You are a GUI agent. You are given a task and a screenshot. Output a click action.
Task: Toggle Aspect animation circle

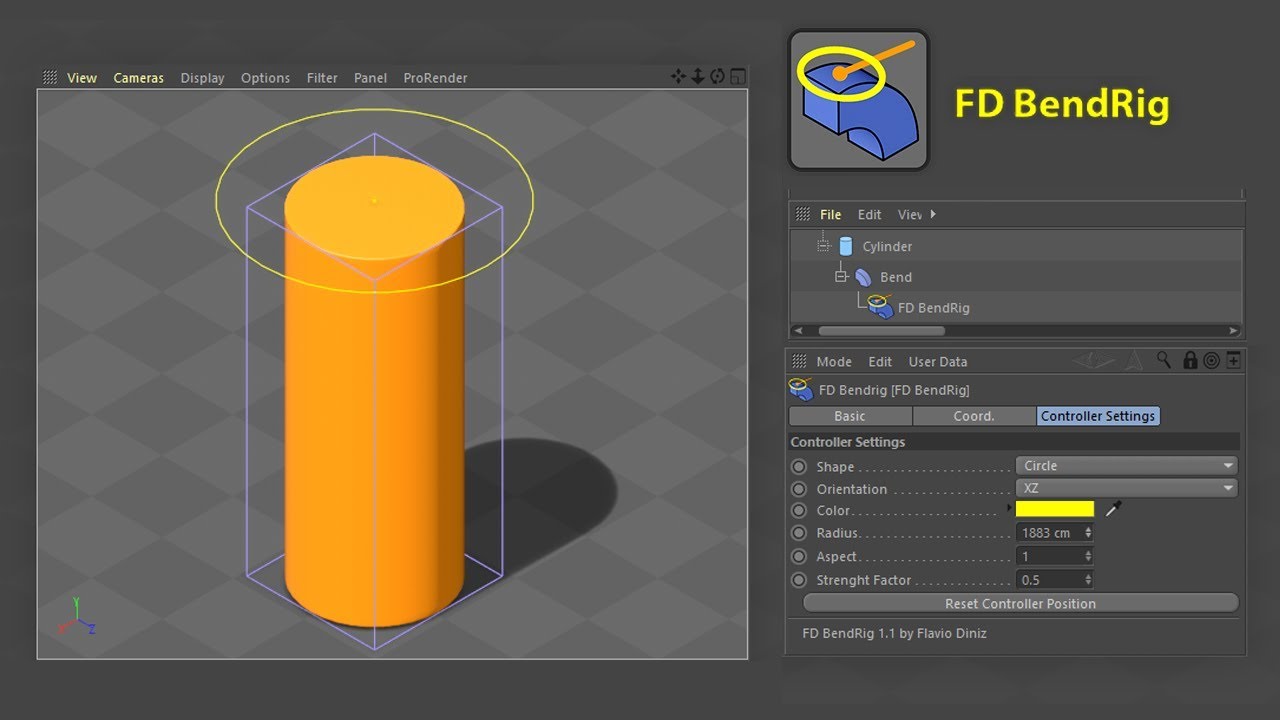coord(798,556)
